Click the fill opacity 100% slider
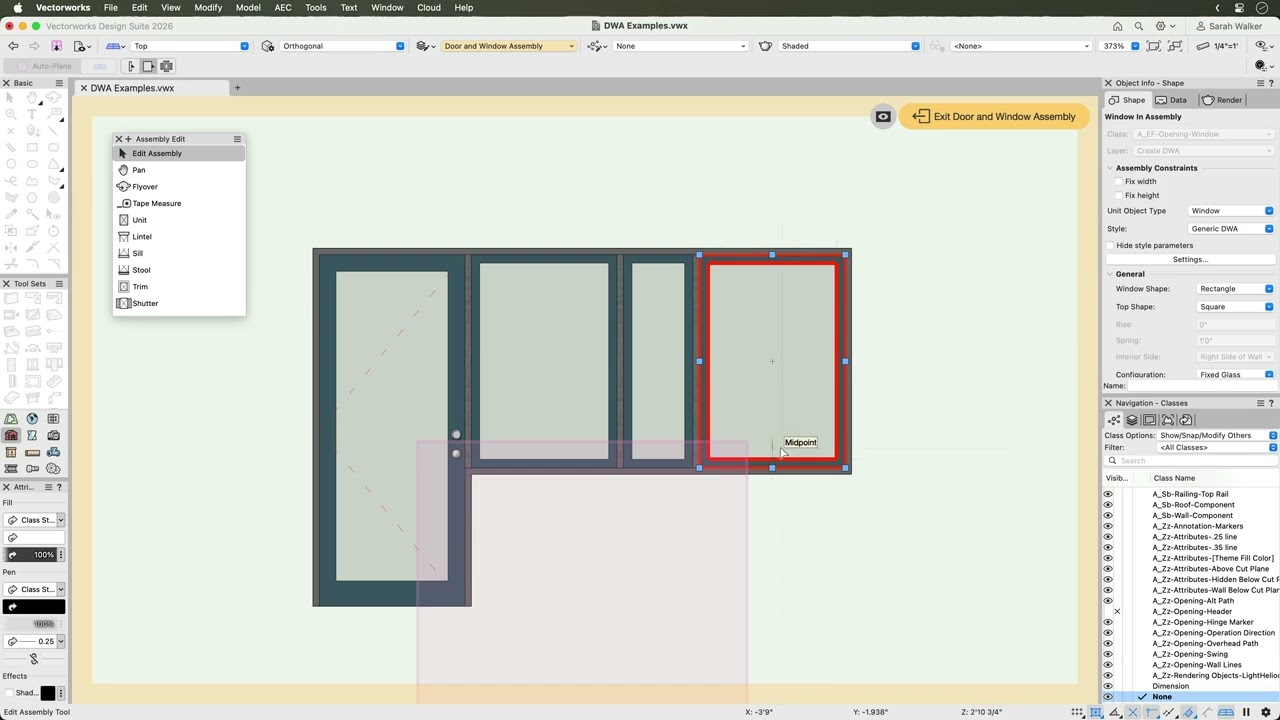This screenshot has height=720, width=1280. coord(30,555)
